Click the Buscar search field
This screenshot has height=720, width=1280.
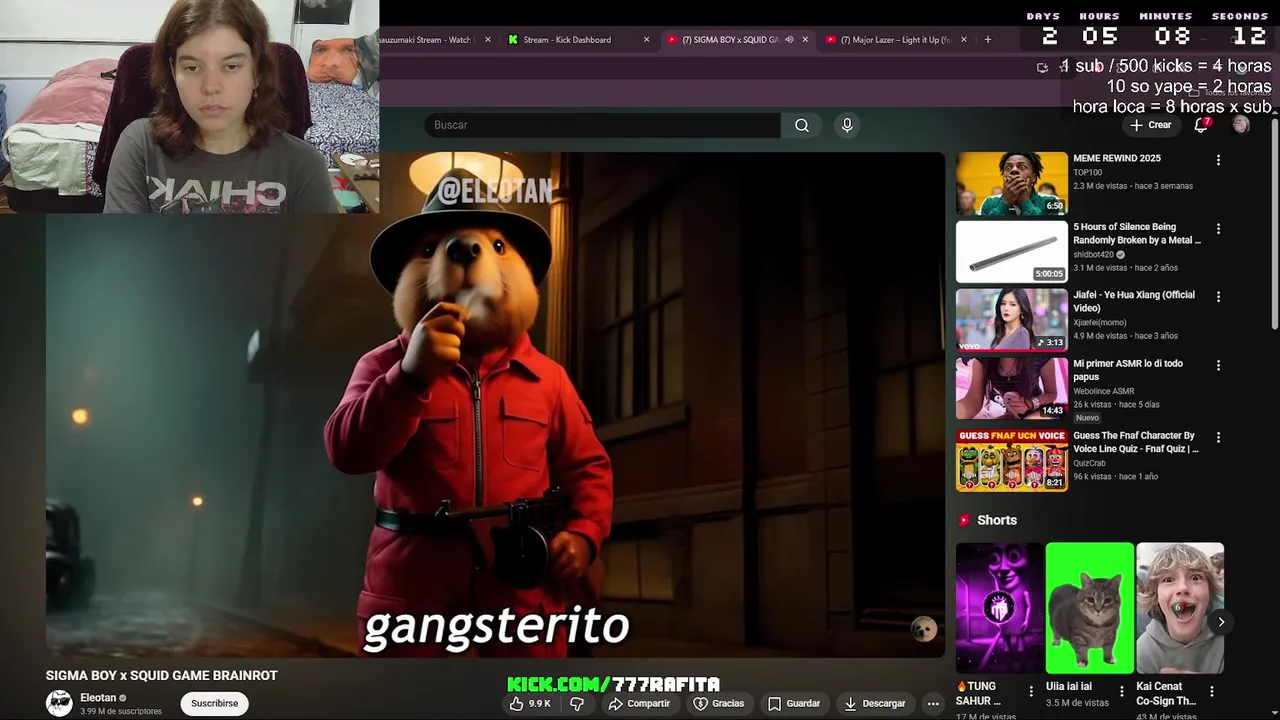pyautogui.click(x=602, y=125)
